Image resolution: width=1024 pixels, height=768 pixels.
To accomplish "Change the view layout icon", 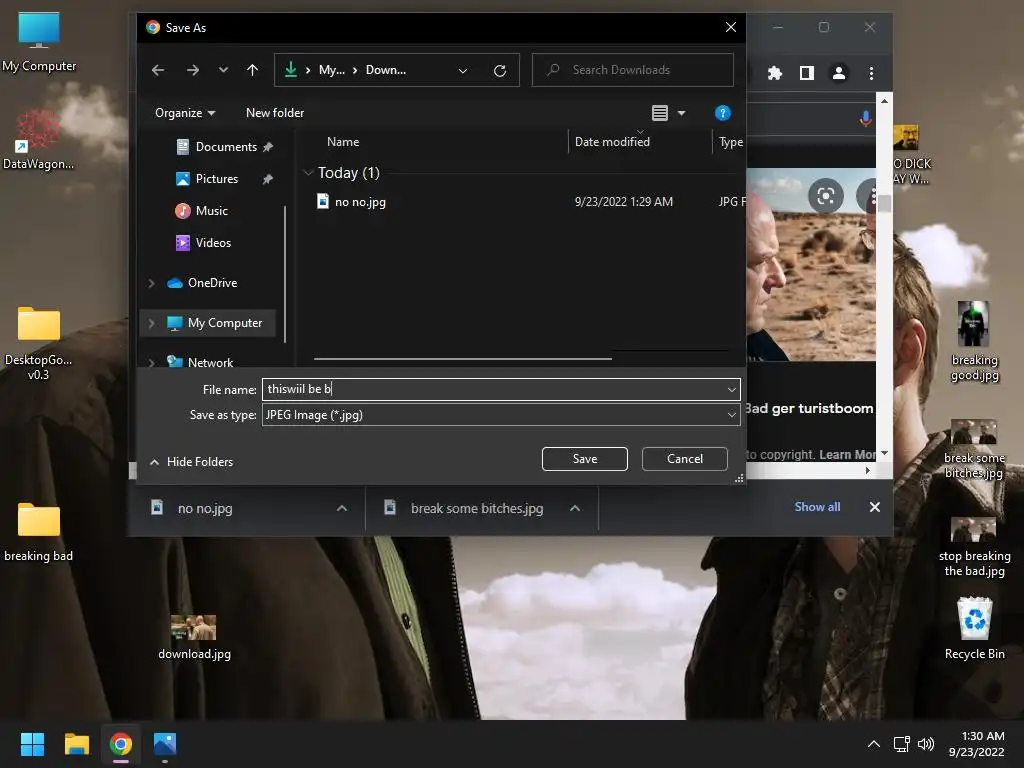I will coord(660,113).
